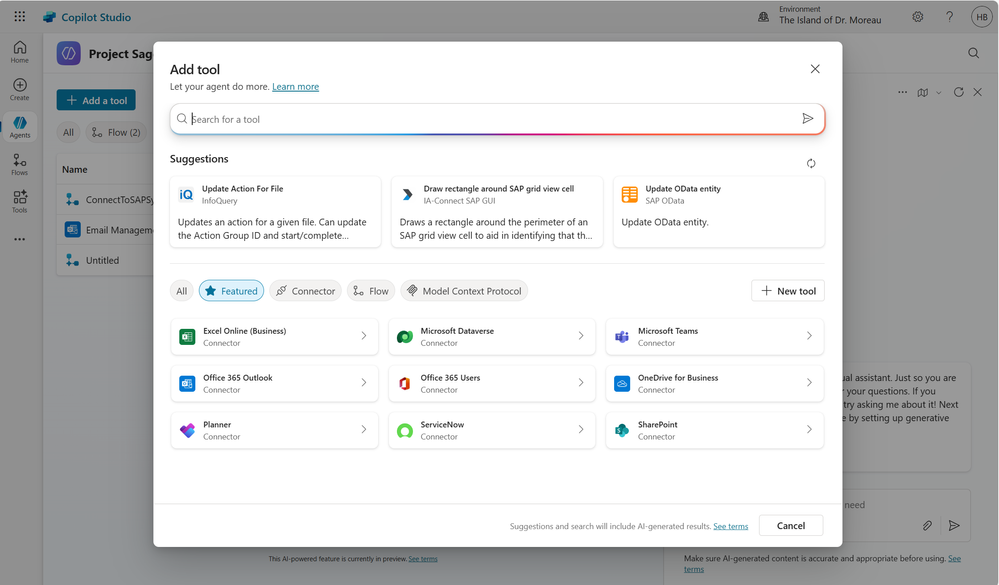Click the InfoQuery iQ suggestion icon
Viewport: 999px width, 585px height.
point(186,194)
